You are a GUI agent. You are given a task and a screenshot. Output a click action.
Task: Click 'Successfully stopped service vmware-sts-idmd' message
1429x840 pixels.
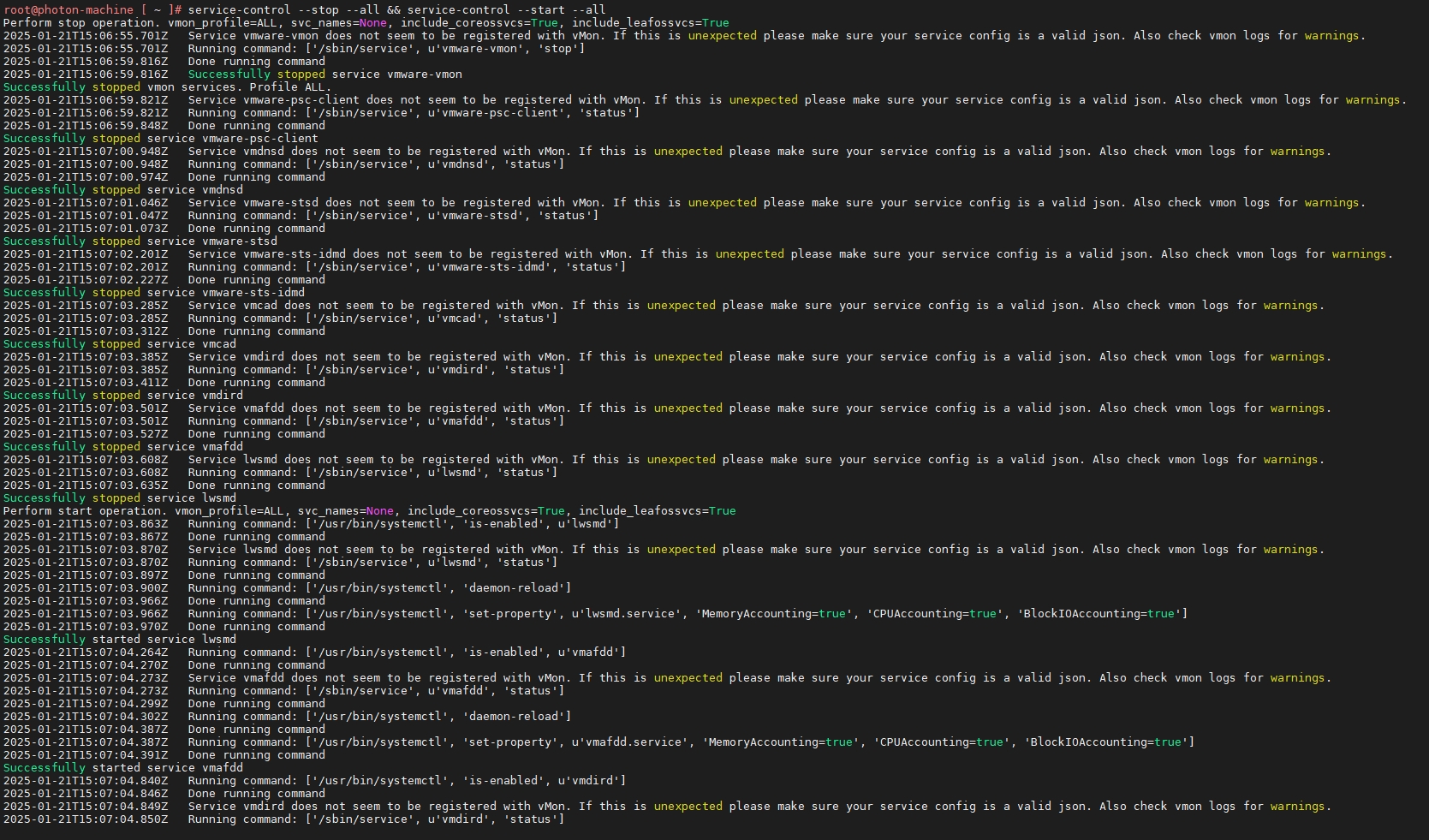click(x=153, y=293)
